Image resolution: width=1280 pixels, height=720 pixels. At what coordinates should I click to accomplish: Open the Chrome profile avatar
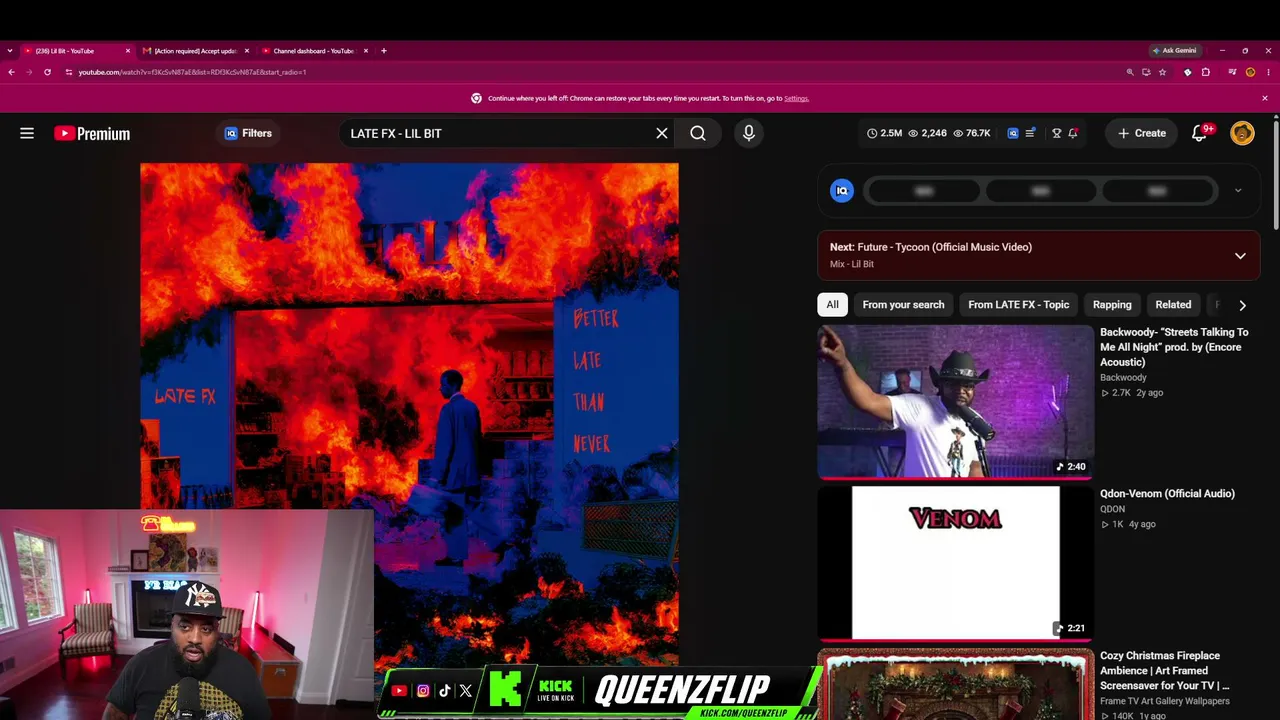point(1250,72)
